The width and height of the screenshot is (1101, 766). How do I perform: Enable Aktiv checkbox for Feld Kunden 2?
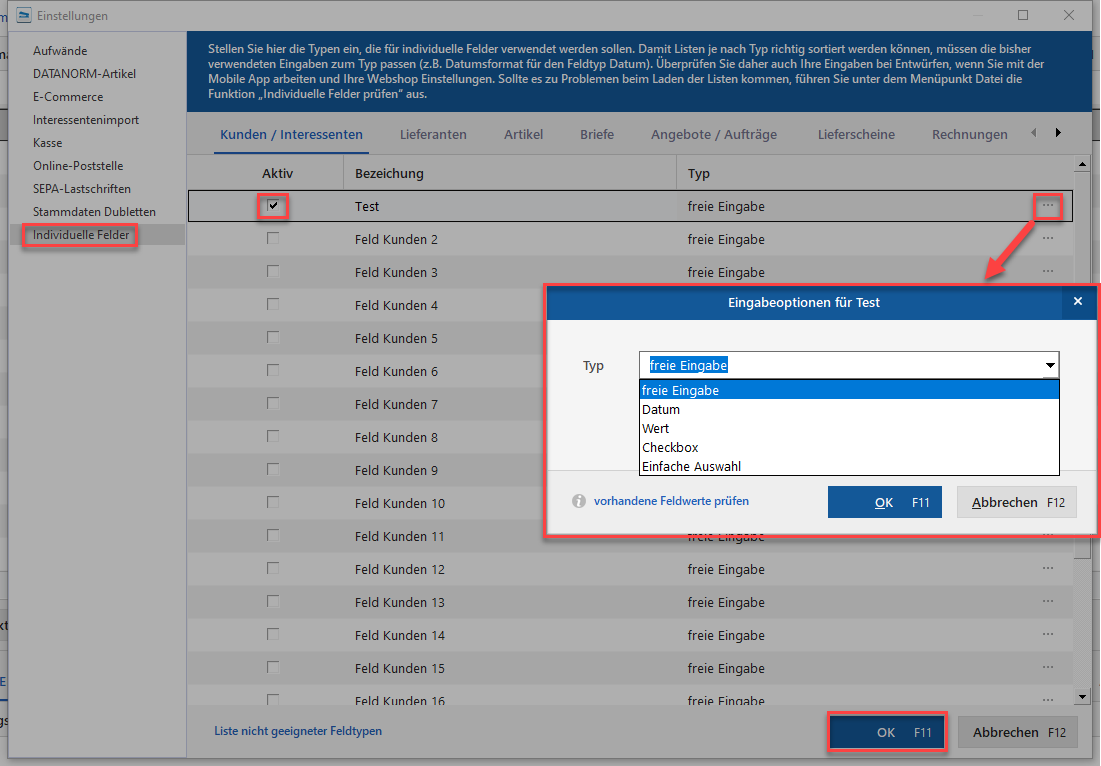[x=273, y=239]
